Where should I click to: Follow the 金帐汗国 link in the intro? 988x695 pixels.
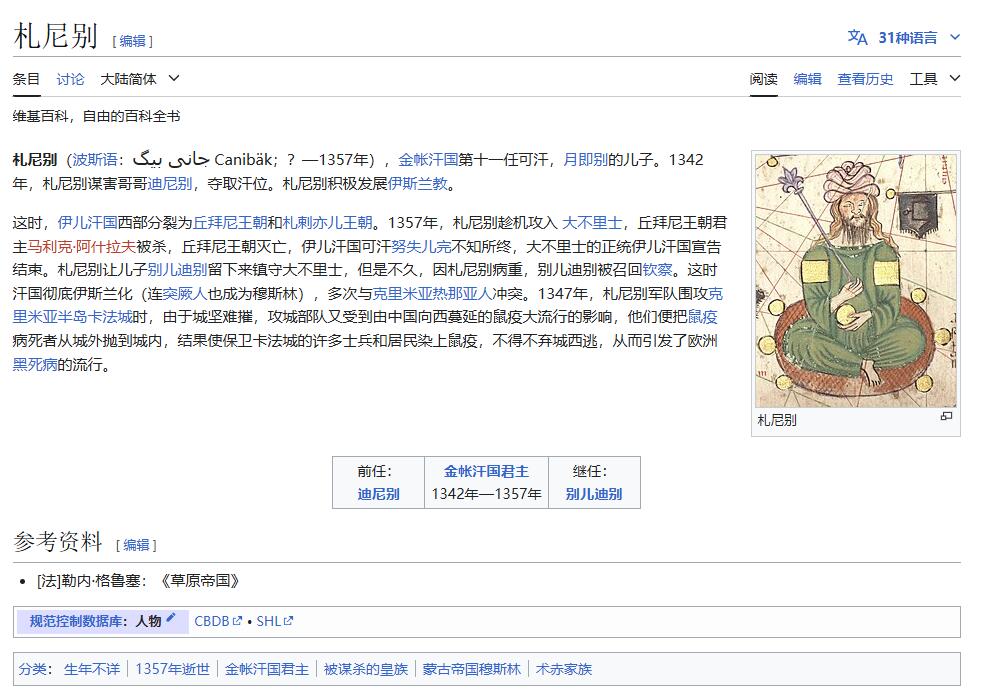pyautogui.click(x=428, y=160)
